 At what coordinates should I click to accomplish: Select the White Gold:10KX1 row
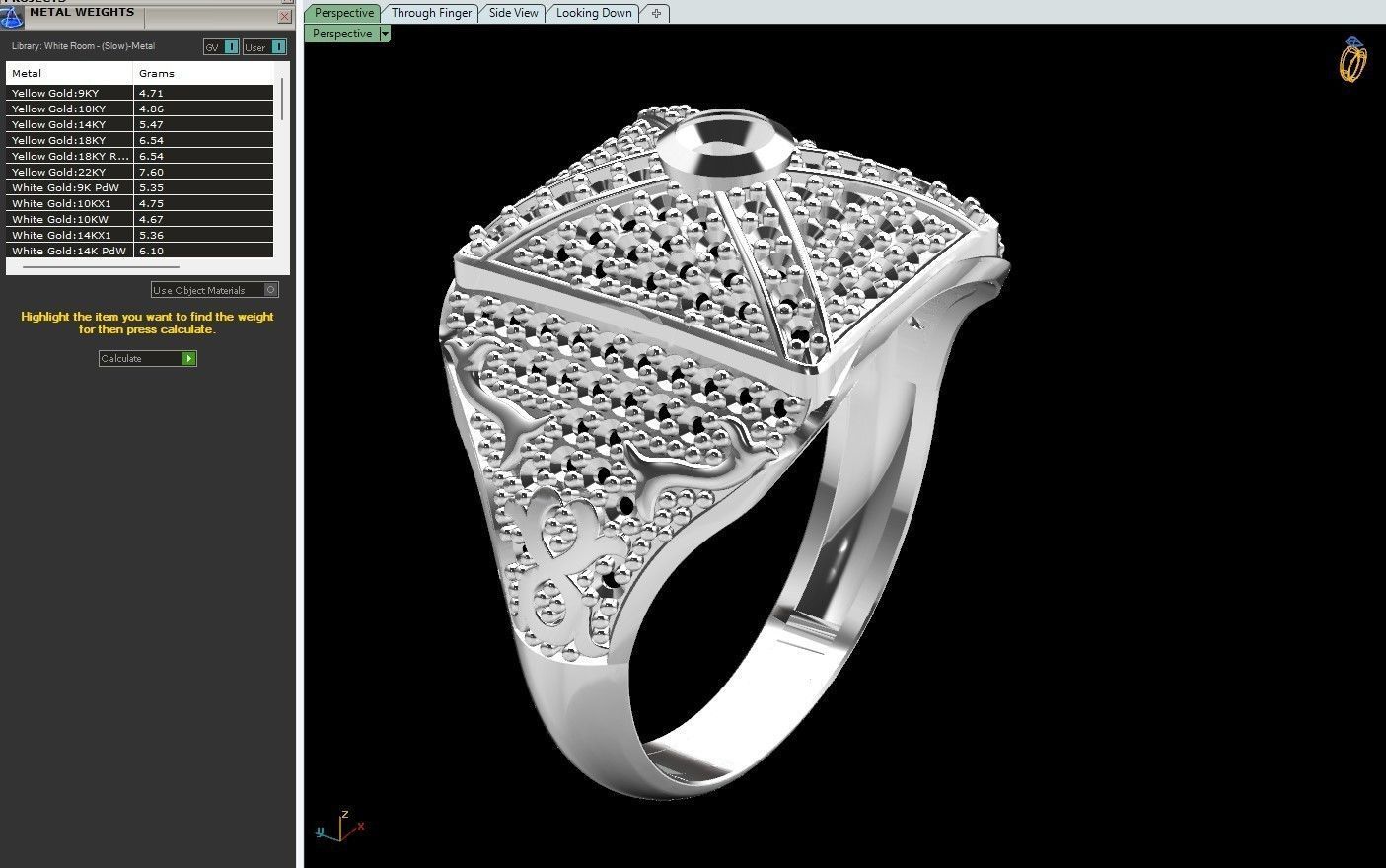(139, 203)
